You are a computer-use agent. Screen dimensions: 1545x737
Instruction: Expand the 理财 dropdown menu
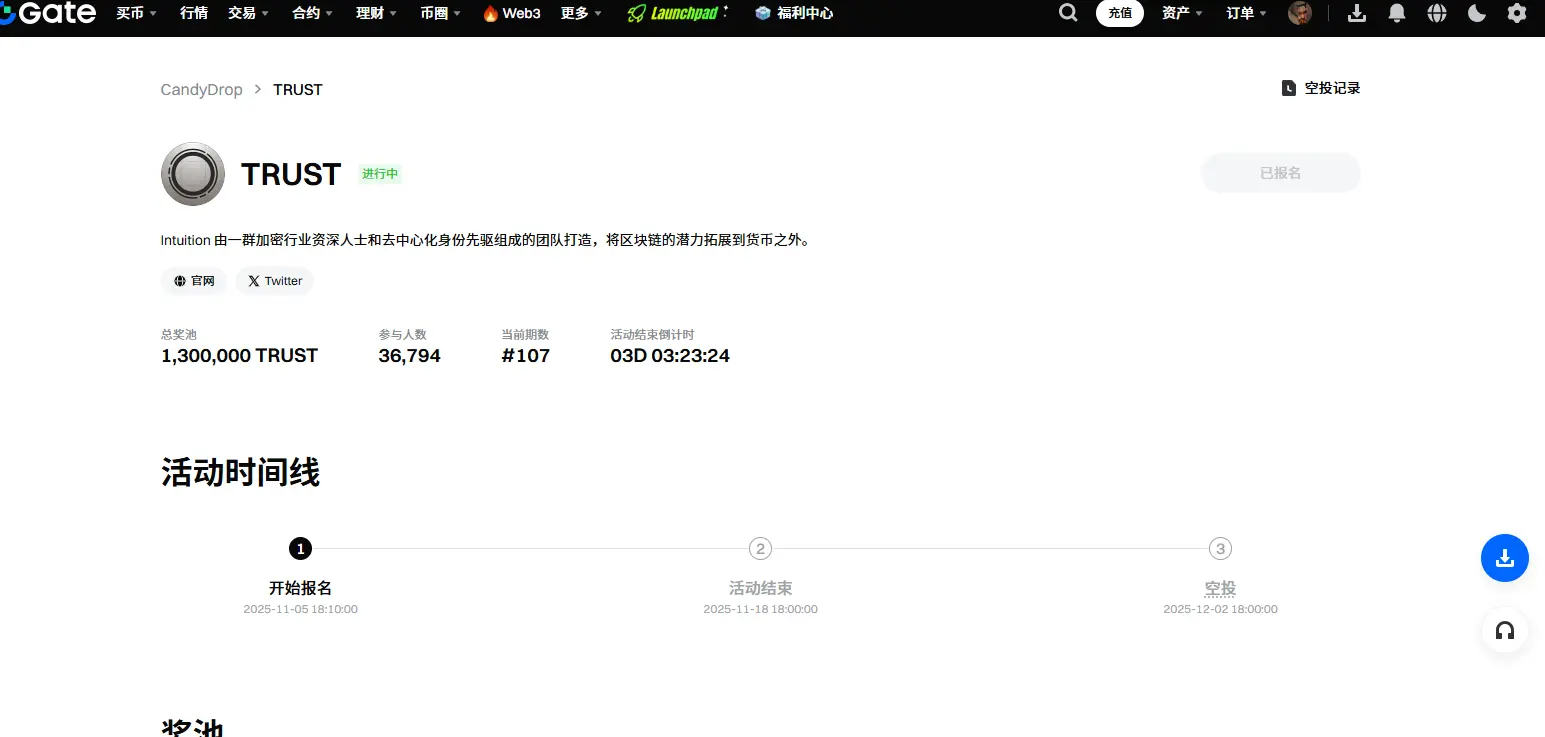[377, 13]
